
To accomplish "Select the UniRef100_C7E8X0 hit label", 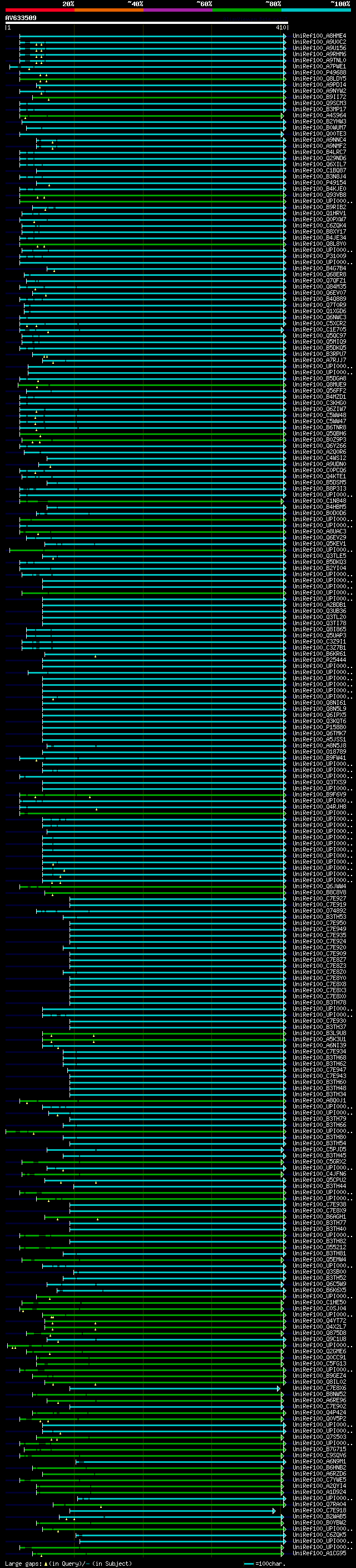I will [319, 996].
